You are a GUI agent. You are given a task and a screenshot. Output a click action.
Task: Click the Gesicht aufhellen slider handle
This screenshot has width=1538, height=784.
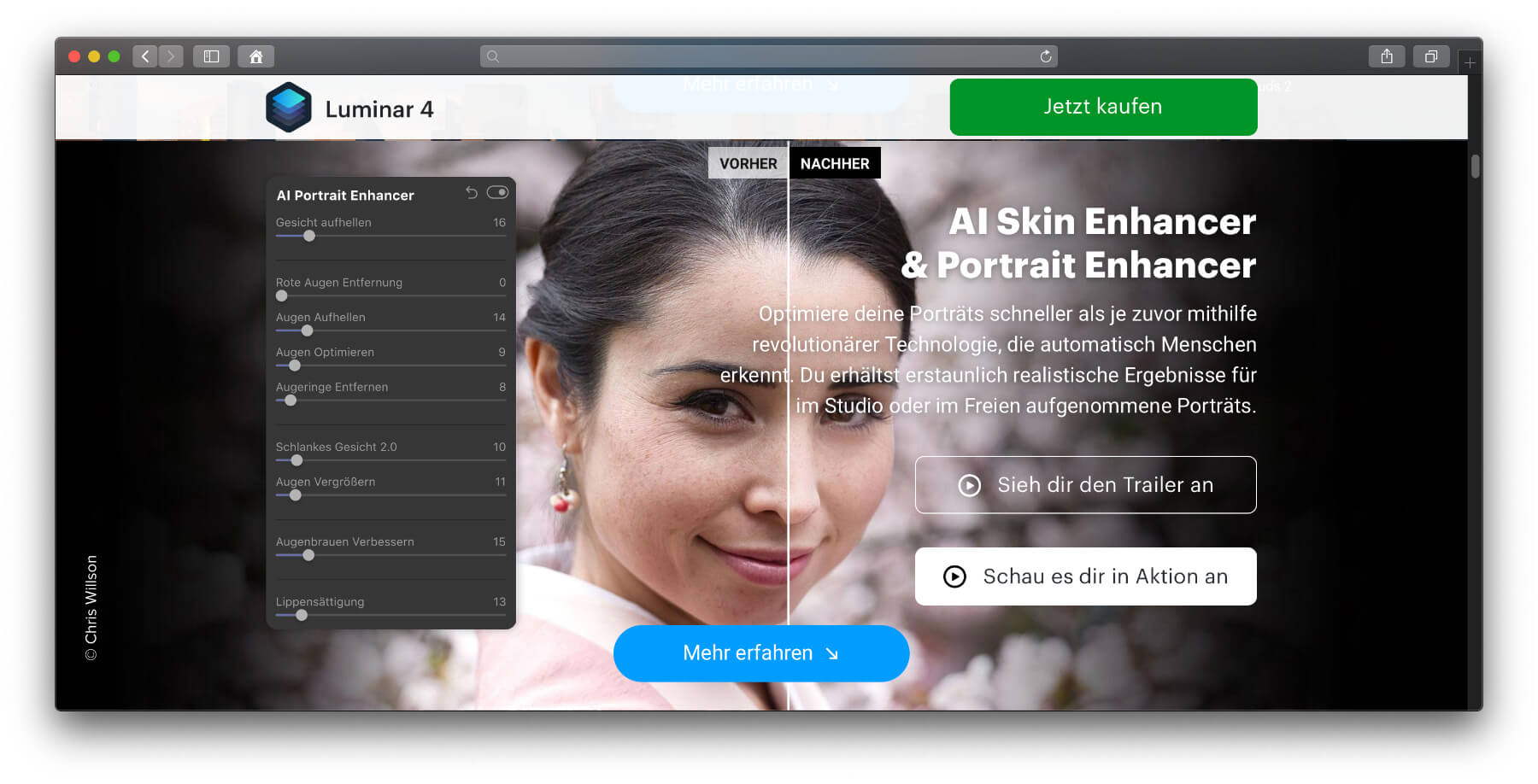pyautogui.click(x=309, y=237)
